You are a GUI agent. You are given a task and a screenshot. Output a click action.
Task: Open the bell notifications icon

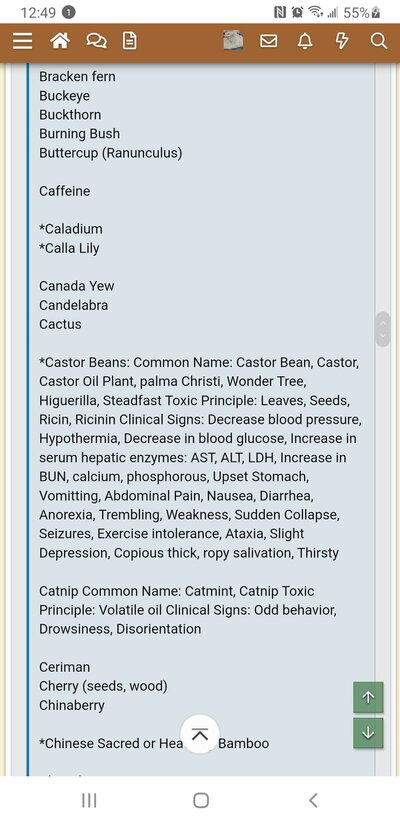click(x=305, y=41)
